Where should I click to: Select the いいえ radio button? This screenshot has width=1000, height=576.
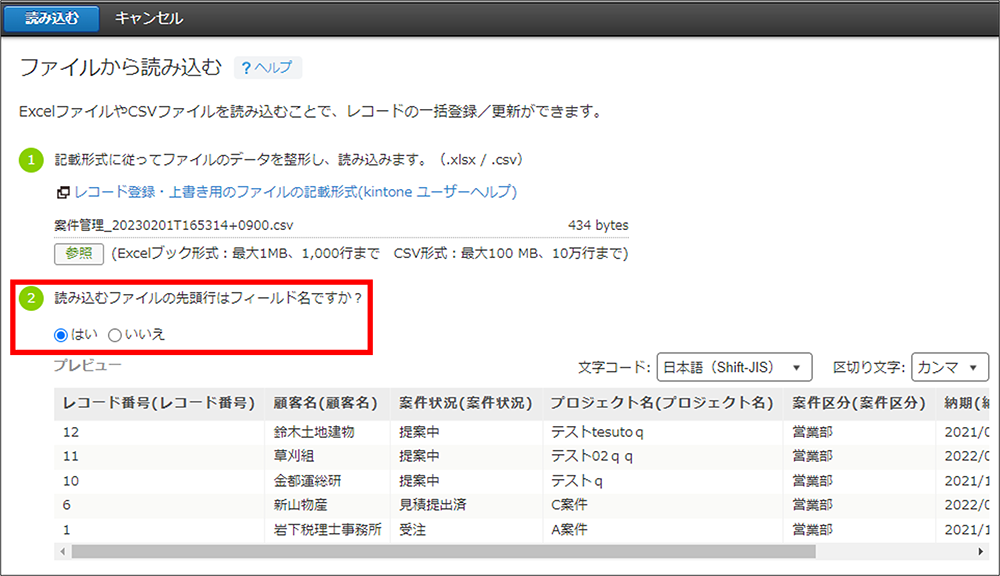(115, 335)
